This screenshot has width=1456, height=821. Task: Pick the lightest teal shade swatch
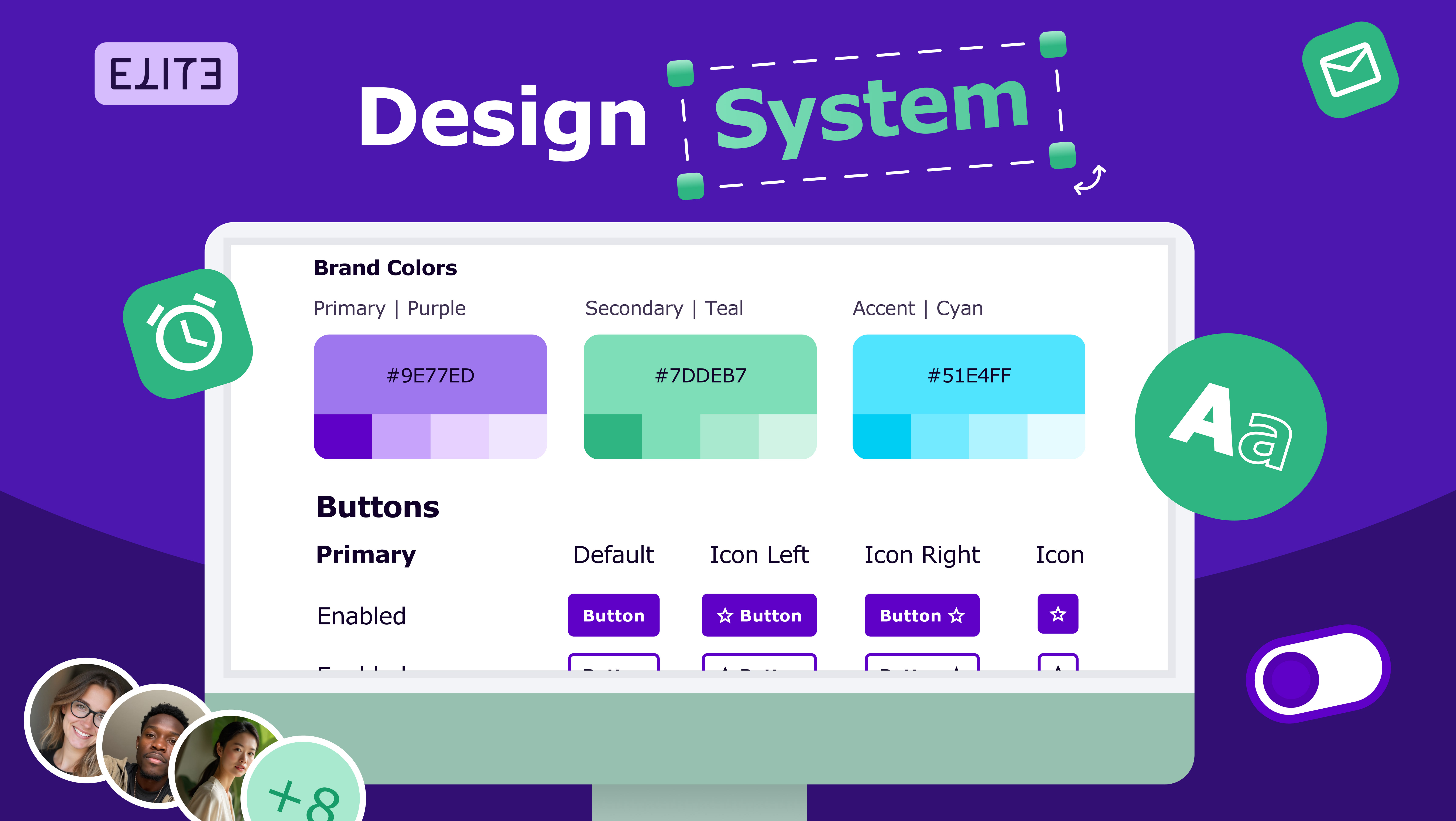(x=787, y=437)
